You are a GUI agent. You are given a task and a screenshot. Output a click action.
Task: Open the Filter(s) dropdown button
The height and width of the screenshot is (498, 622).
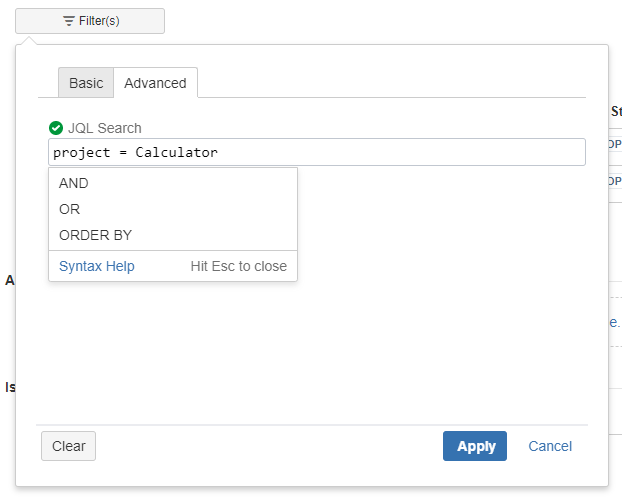90,21
